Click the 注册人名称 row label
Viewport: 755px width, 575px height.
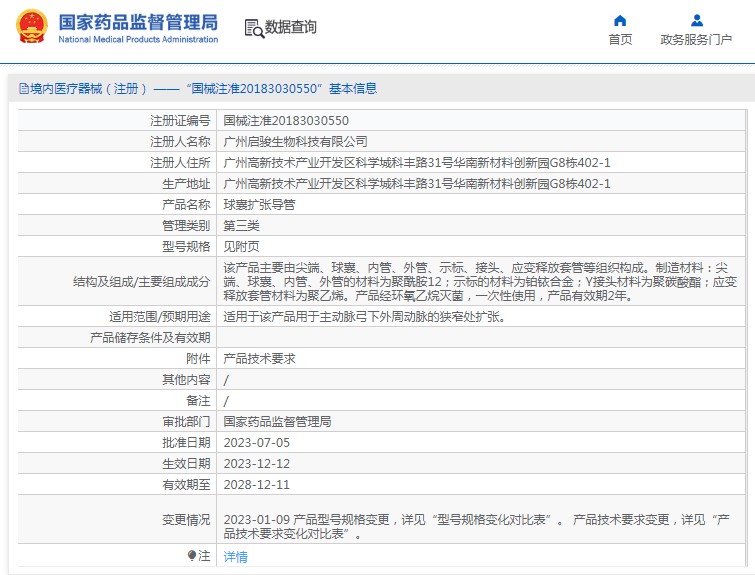click(180, 142)
